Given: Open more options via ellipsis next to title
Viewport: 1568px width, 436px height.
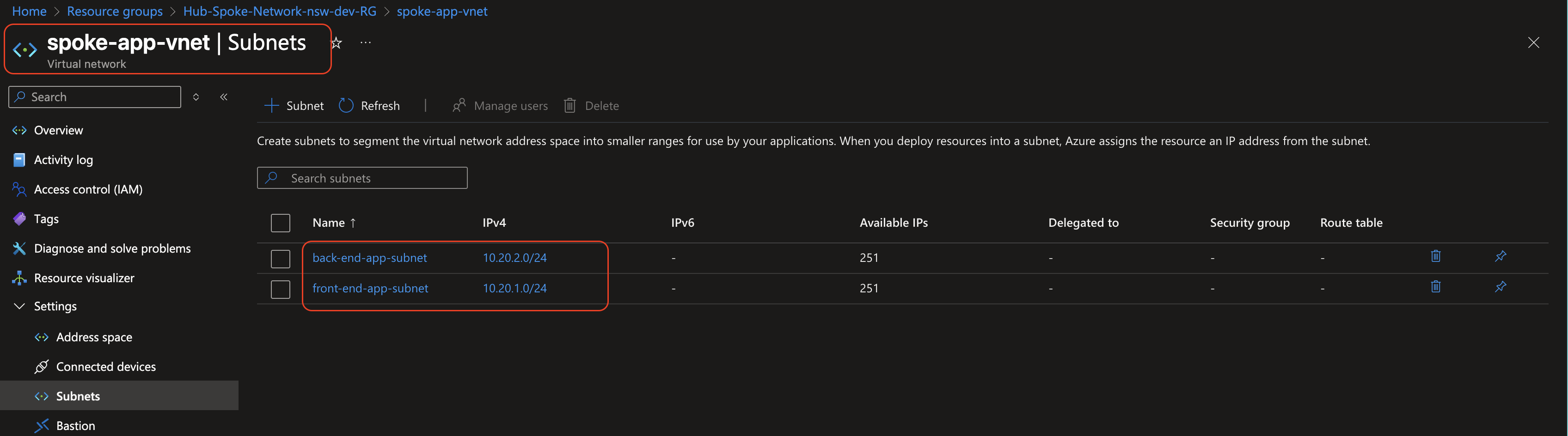Looking at the screenshot, I should tap(365, 42).
